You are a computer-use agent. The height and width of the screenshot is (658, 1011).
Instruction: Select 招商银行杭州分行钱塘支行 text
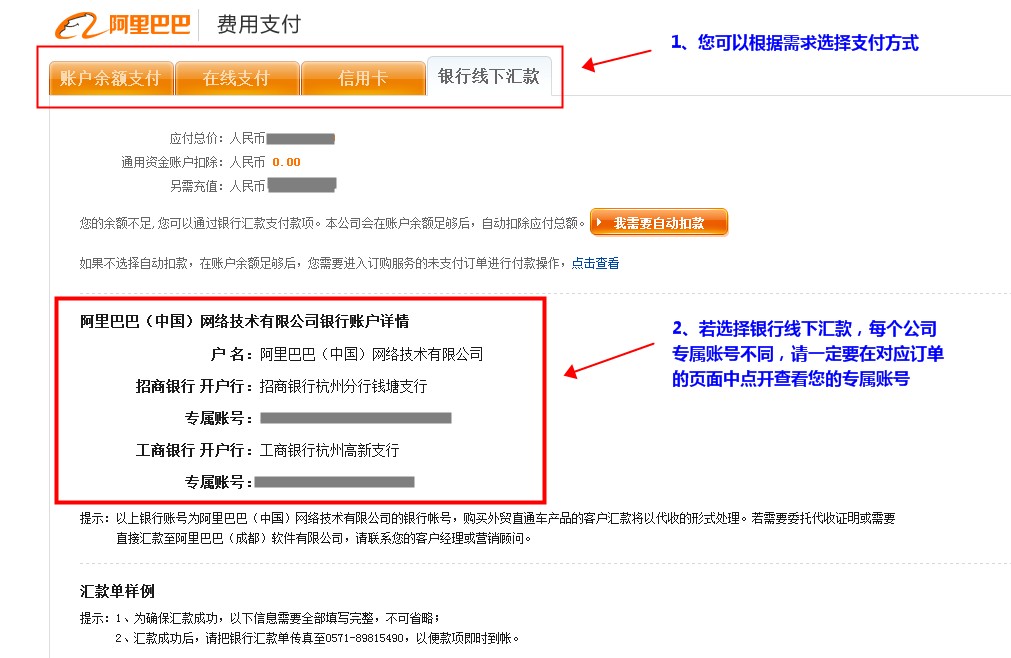[x=343, y=386]
